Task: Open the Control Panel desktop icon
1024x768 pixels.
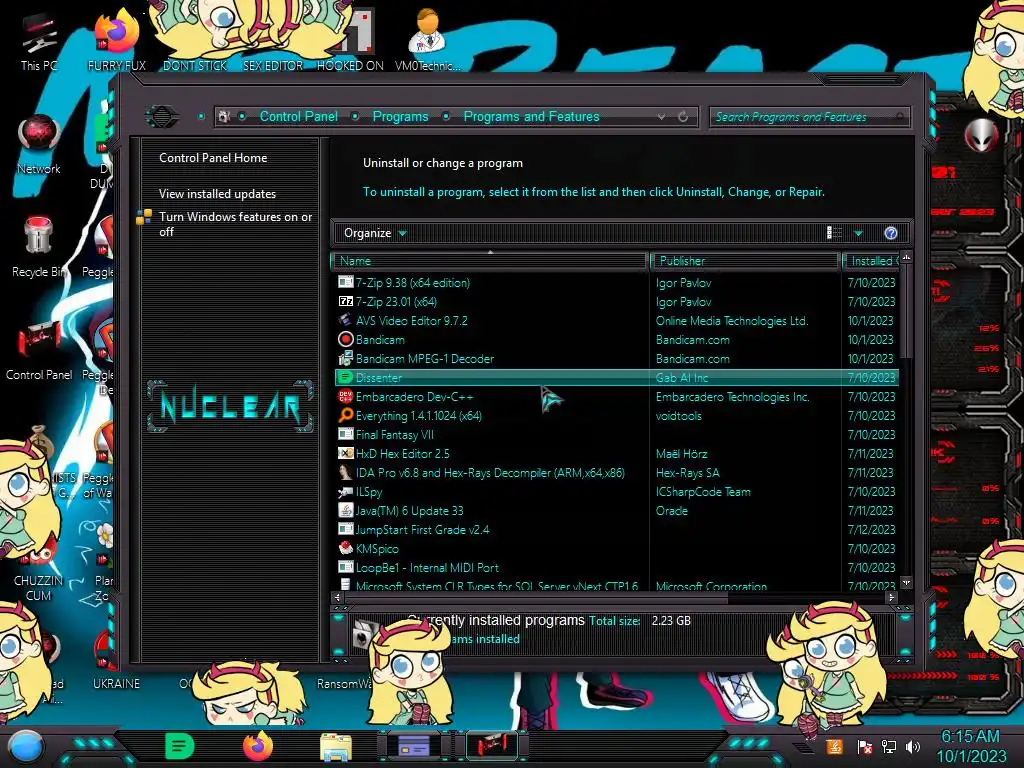Action: coord(39,350)
